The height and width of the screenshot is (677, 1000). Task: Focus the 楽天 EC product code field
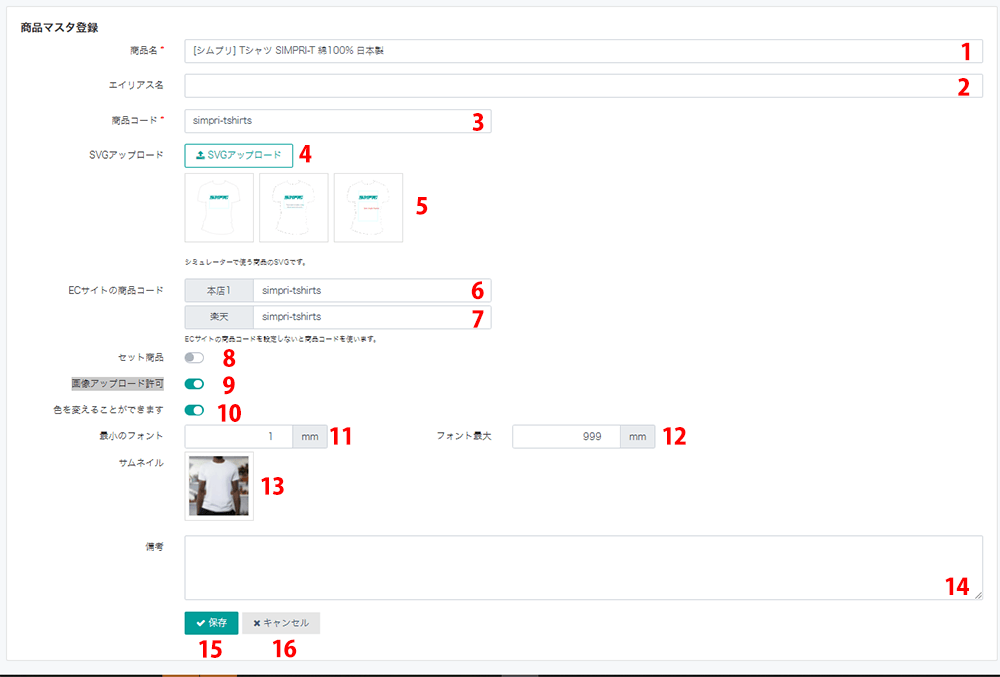pyautogui.click(x=360, y=317)
